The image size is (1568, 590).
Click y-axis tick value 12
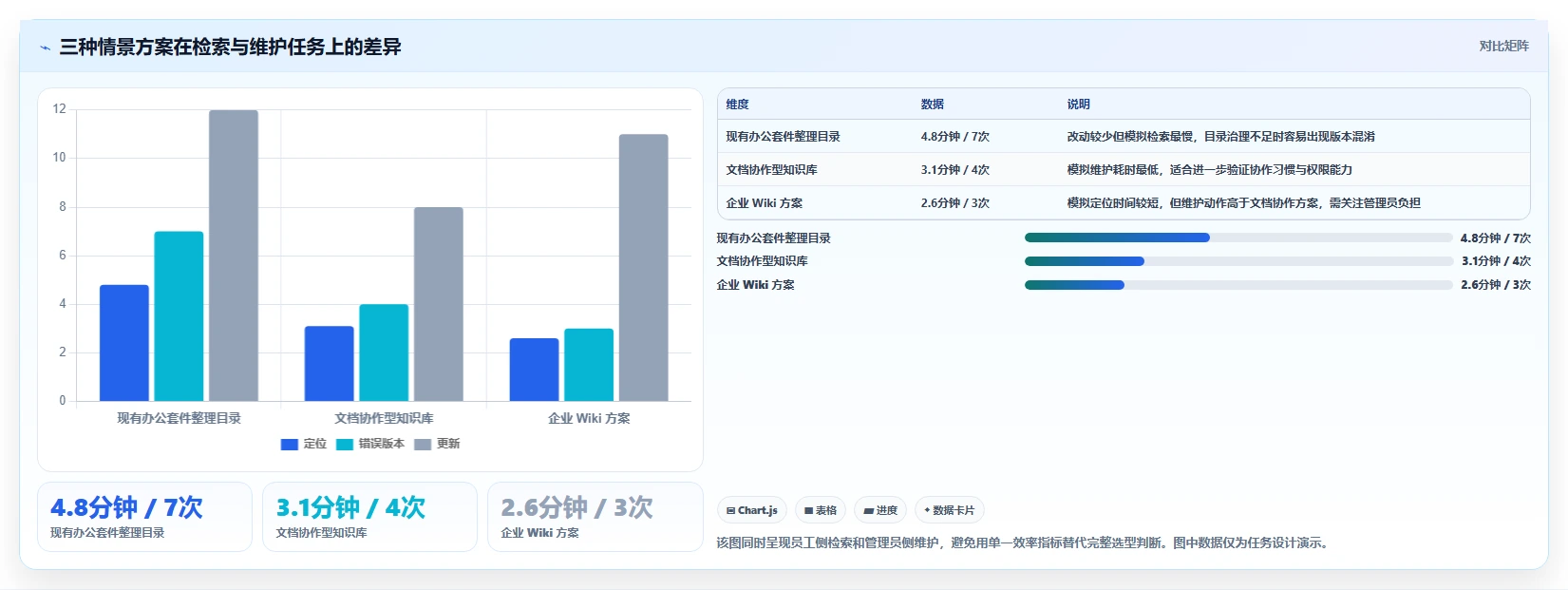(60, 109)
